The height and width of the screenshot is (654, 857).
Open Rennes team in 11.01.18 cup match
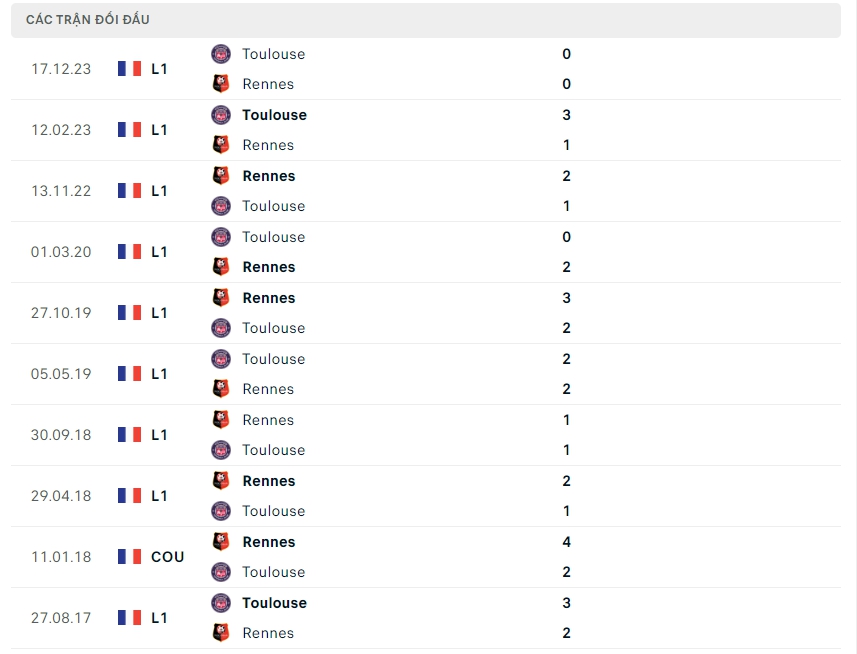[x=268, y=542]
